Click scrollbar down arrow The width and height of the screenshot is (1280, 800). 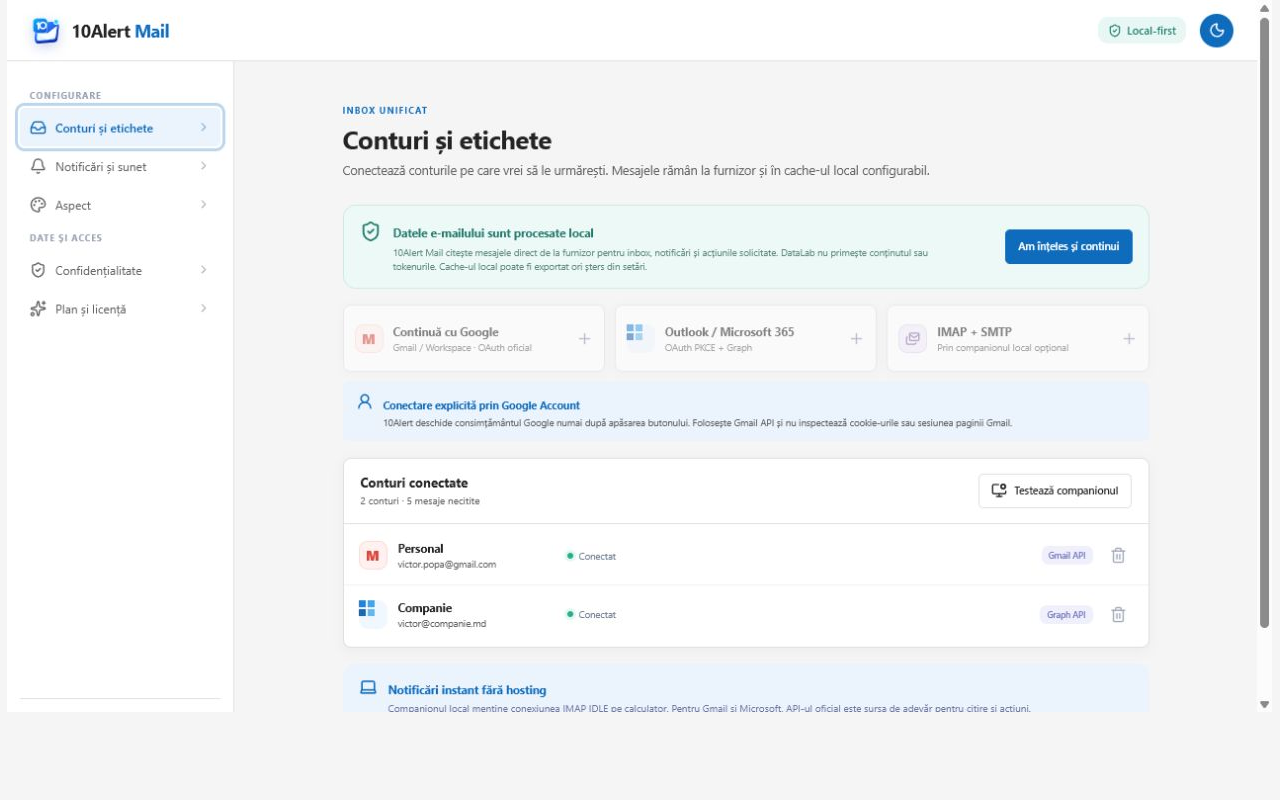click(x=1264, y=704)
